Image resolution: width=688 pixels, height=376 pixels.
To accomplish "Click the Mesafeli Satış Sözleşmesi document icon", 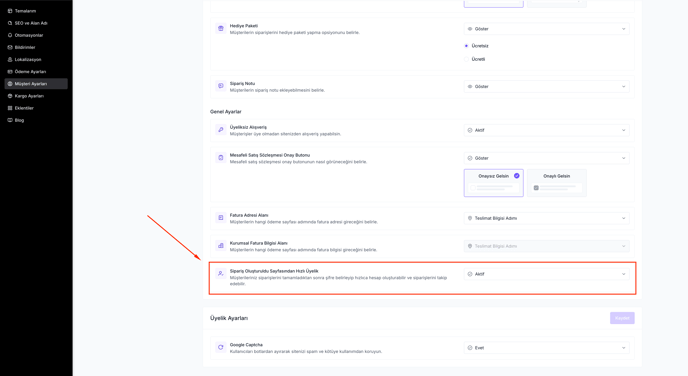I will [221, 158].
